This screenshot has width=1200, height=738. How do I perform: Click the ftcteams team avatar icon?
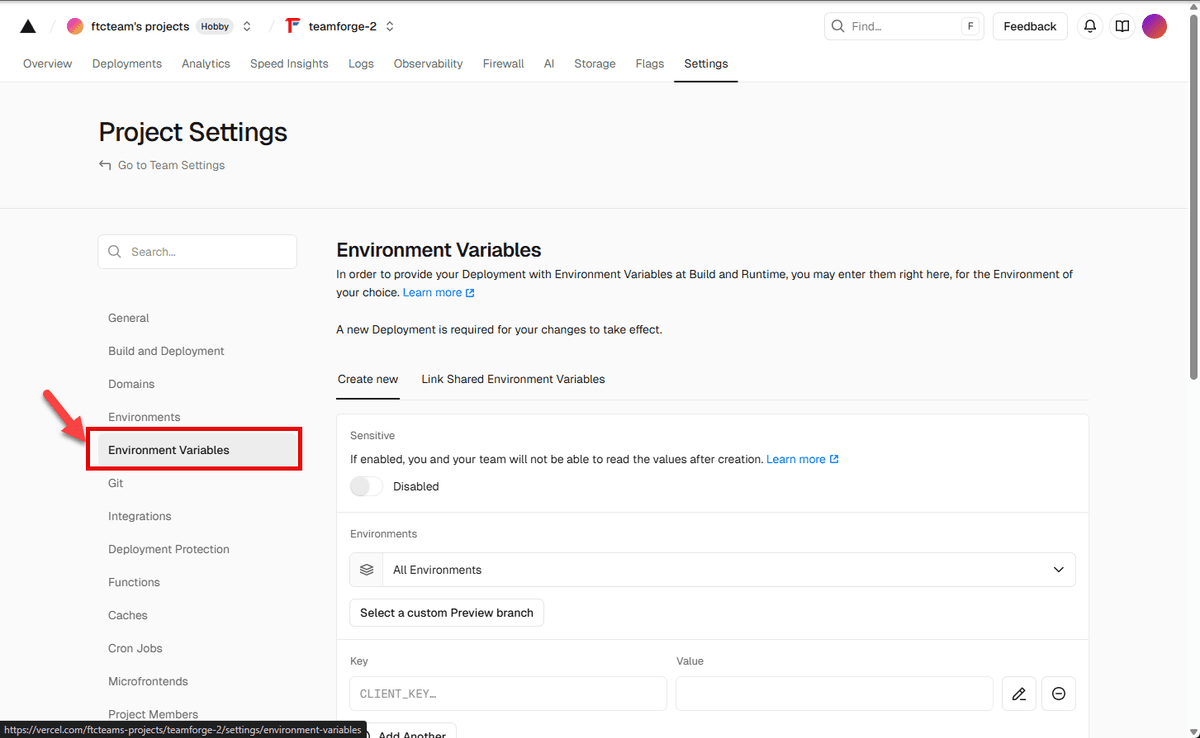pyautogui.click(x=76, y=25)
